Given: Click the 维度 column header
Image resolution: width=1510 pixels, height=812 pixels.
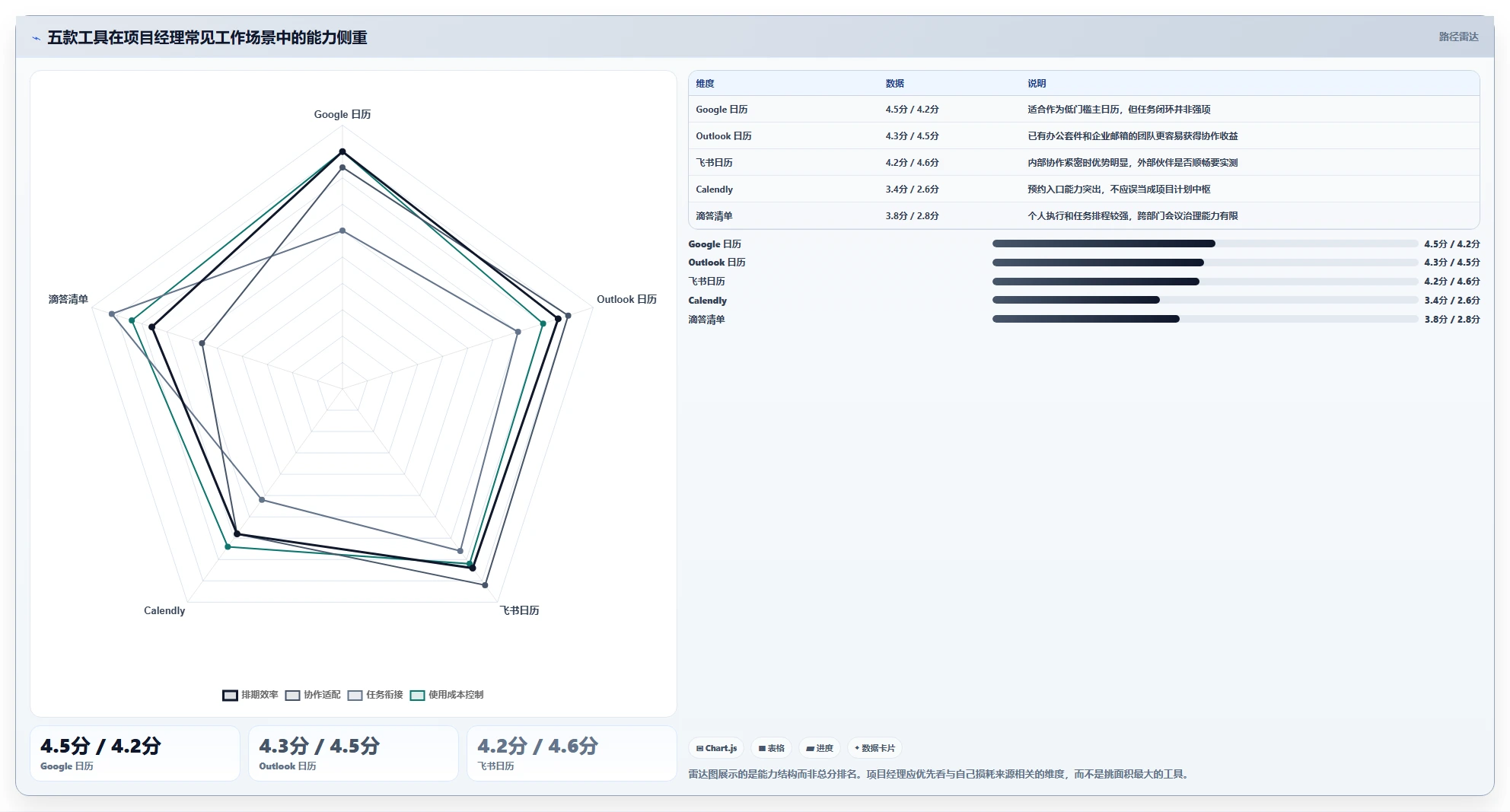Looking at the screenshot, I should point(705,84).
